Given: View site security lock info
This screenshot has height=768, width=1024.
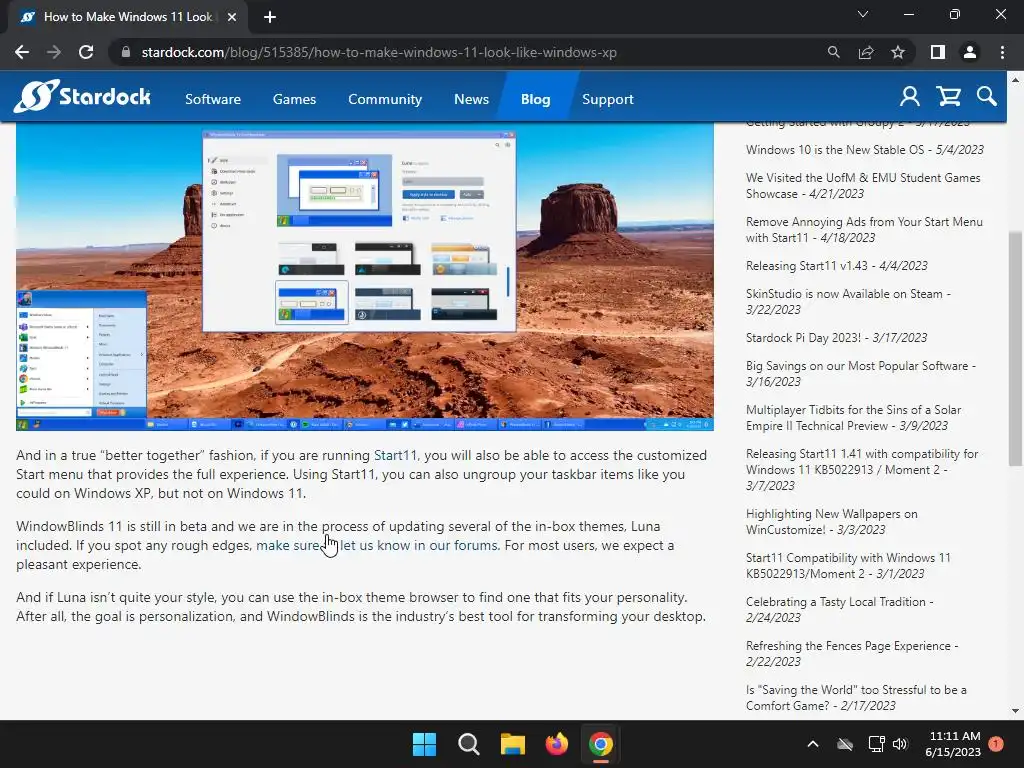Looking at the screenshot, I should (126, 52).
